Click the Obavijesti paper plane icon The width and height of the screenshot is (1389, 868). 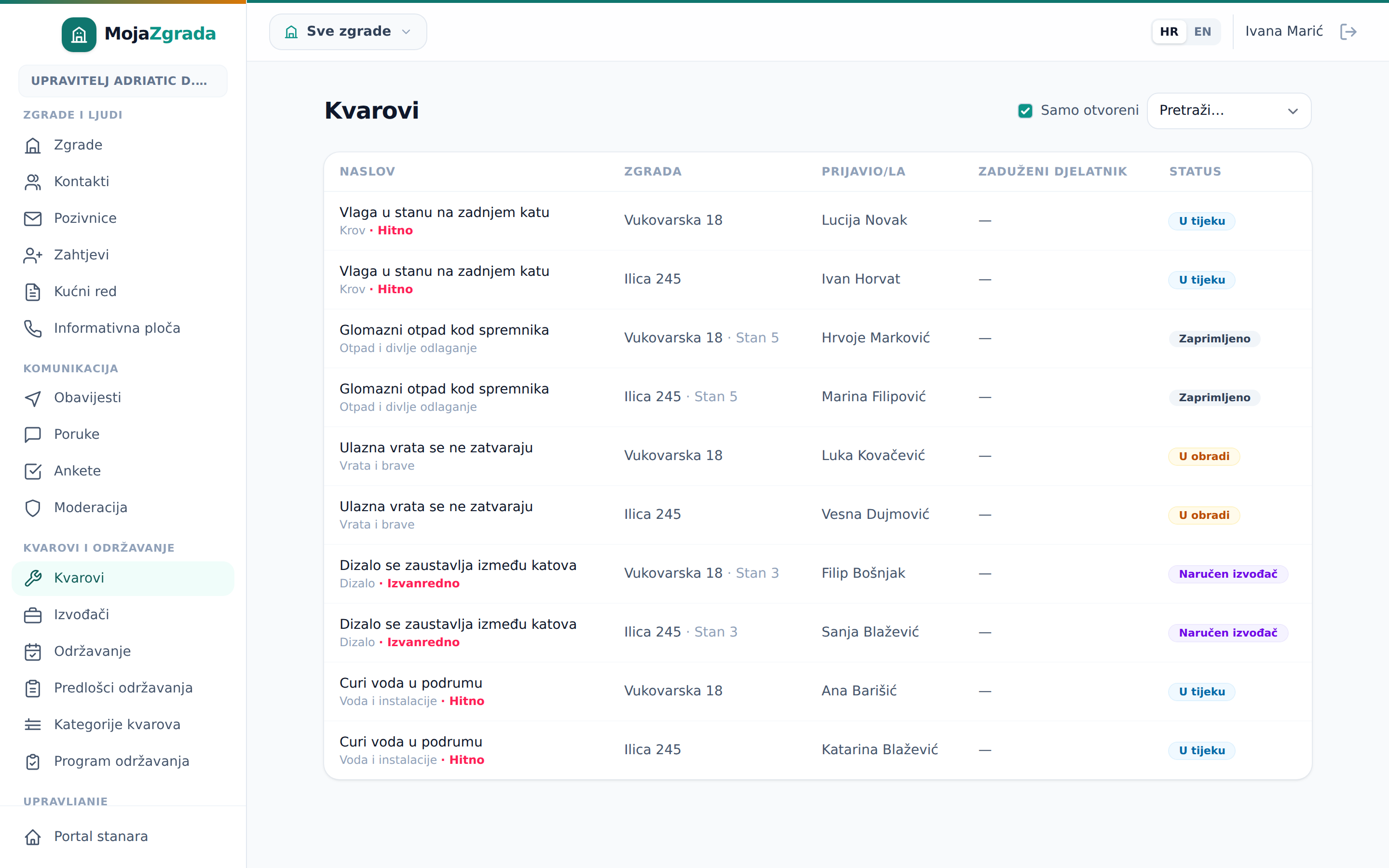coord(33,398)
